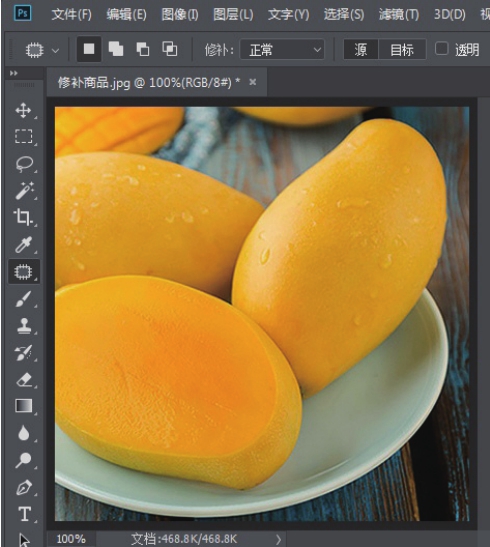Choose the Crop tool
Image resolution: width=490 pixels, height=547 pixels.
pos(23,217)
